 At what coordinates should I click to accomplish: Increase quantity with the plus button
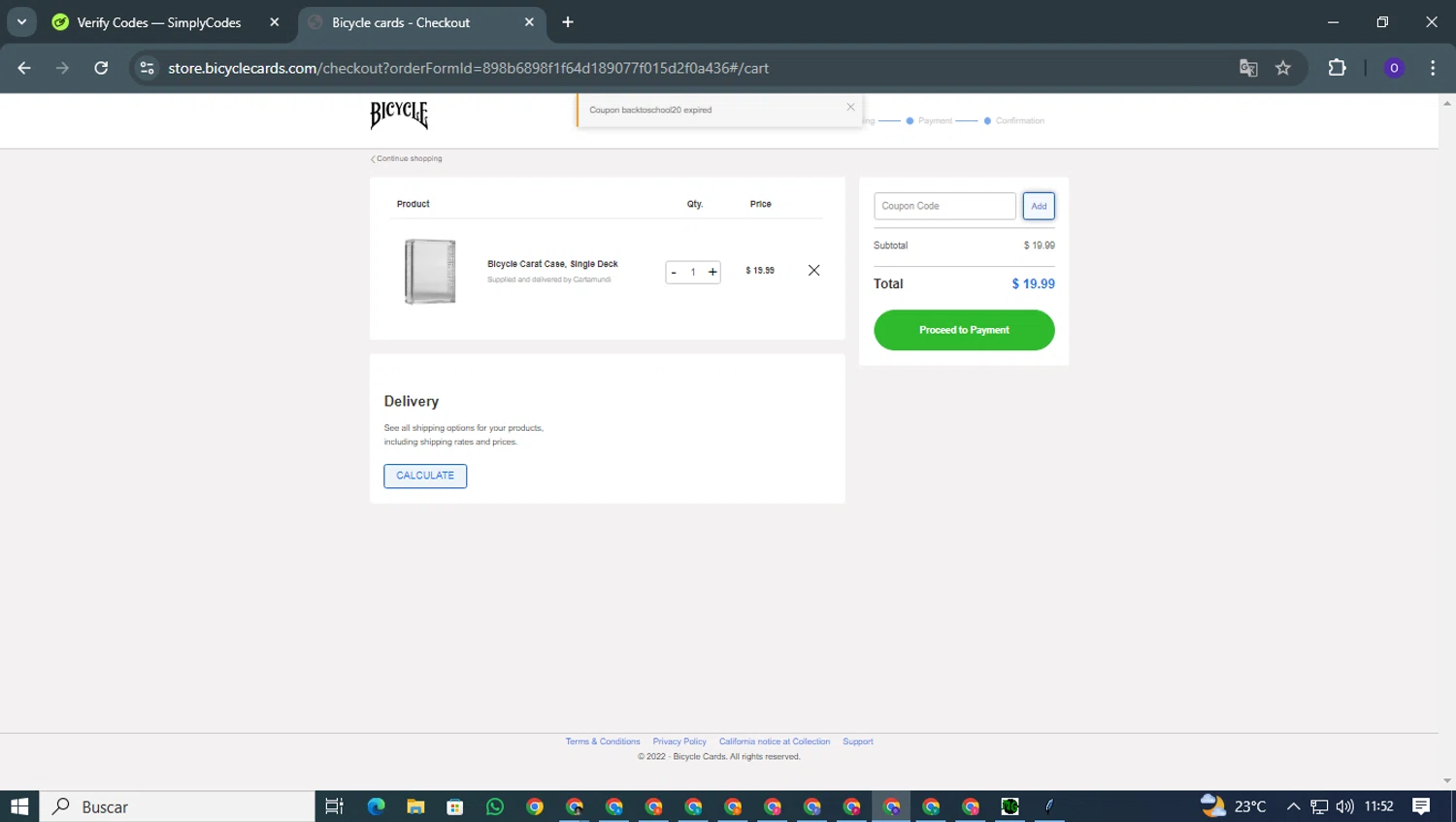[712, 273]
